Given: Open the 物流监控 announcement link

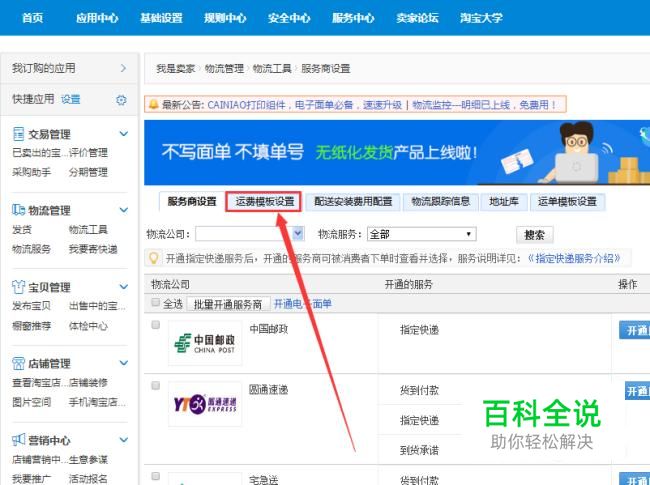Looking at the screenshot, I should [x=484, y=105].
